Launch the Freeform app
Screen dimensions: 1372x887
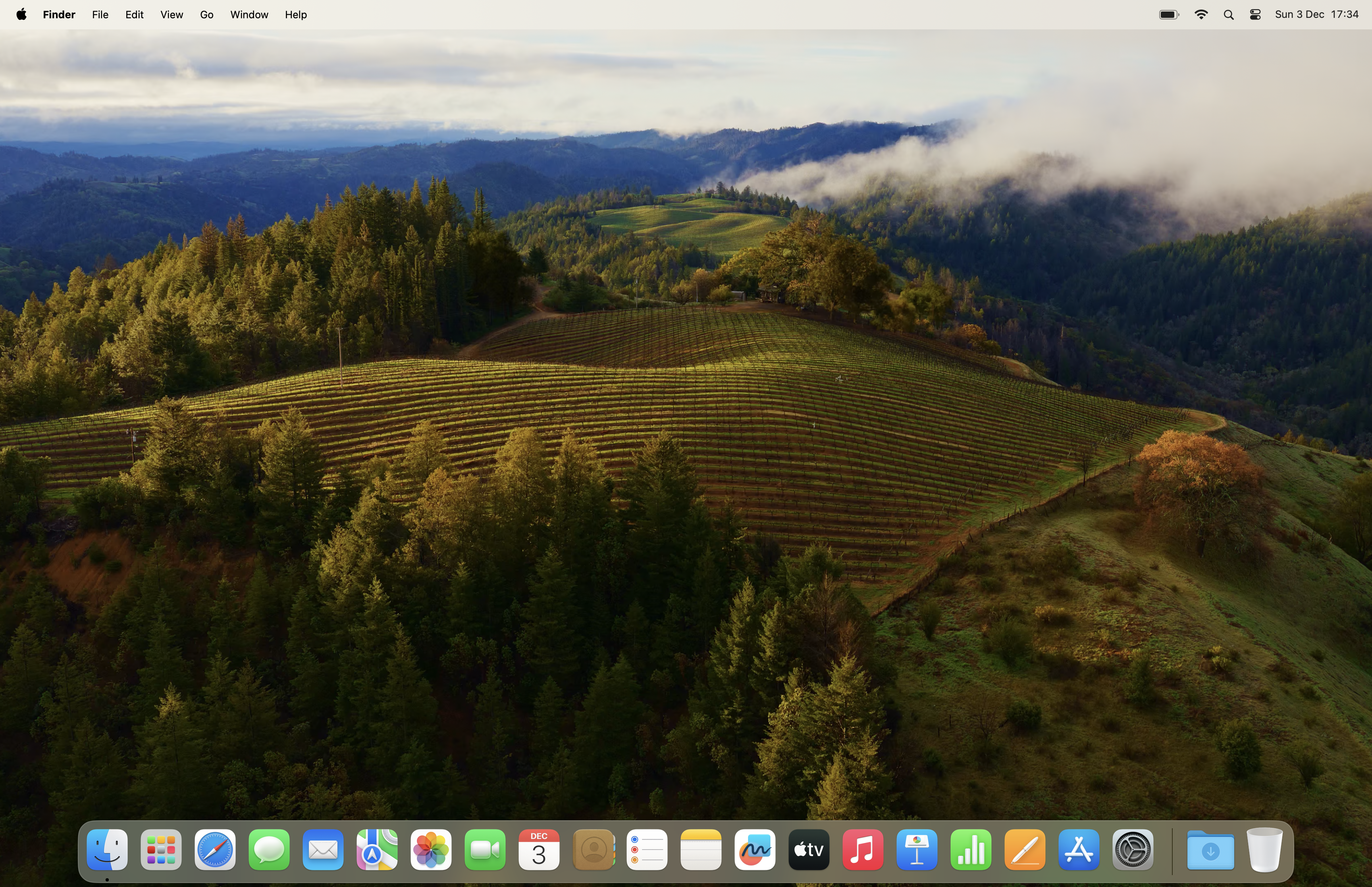point(755,850)
